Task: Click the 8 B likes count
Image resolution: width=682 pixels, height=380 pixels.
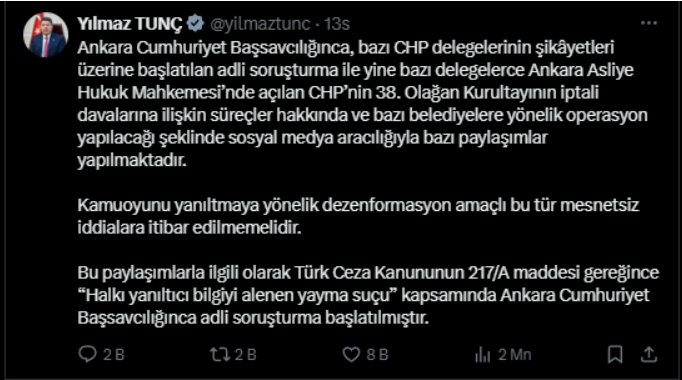Action: 377,355
